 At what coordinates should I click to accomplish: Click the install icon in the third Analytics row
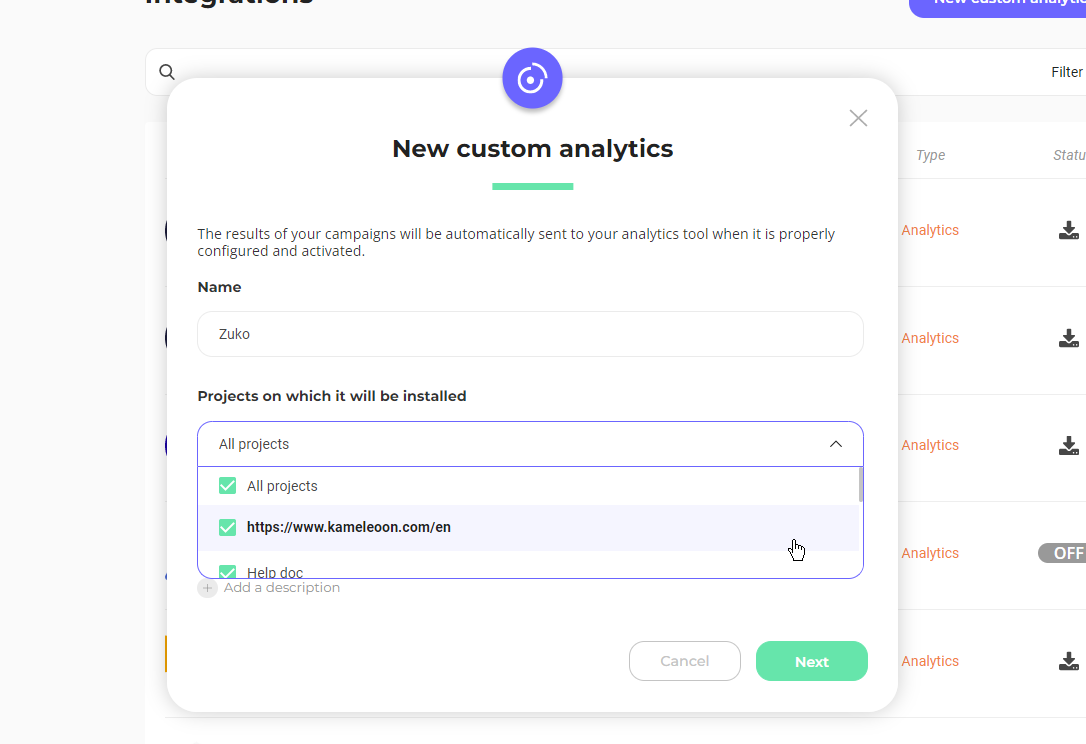point(1068,445)
